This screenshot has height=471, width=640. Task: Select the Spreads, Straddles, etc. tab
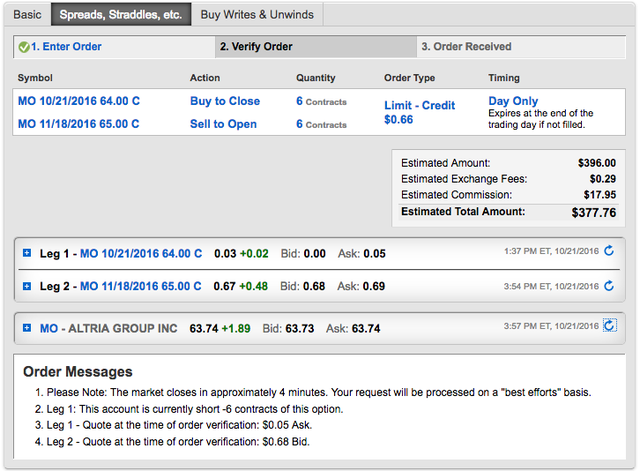[x=120, y=15]
